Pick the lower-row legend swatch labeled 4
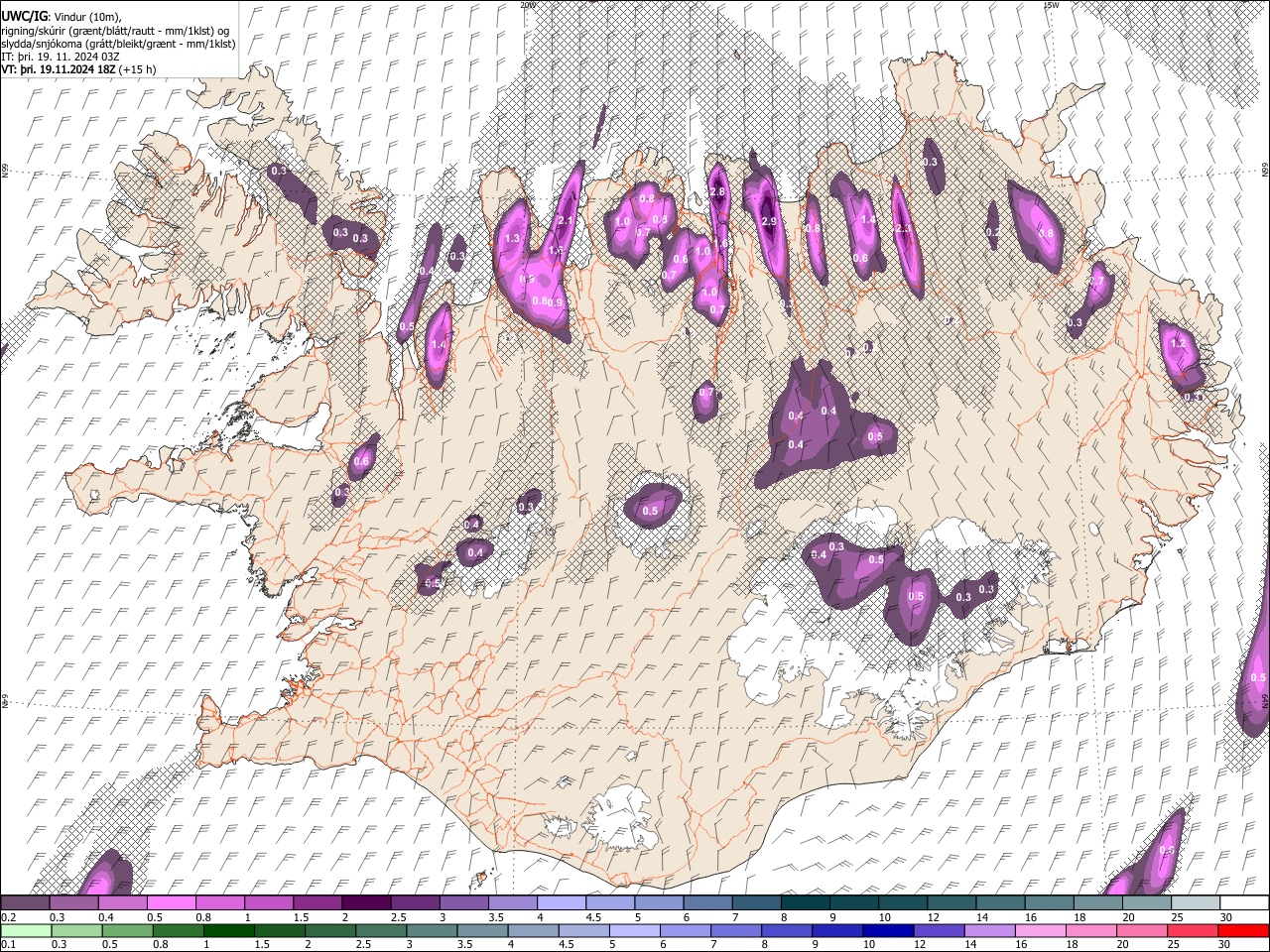Image resolution: width=1270 pixels, height=952 pixels. [x=532, y=930]
